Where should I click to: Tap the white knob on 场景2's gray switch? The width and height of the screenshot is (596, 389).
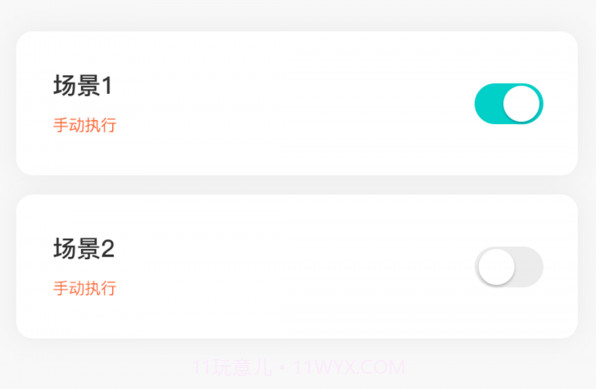click(x=496, y=267)
